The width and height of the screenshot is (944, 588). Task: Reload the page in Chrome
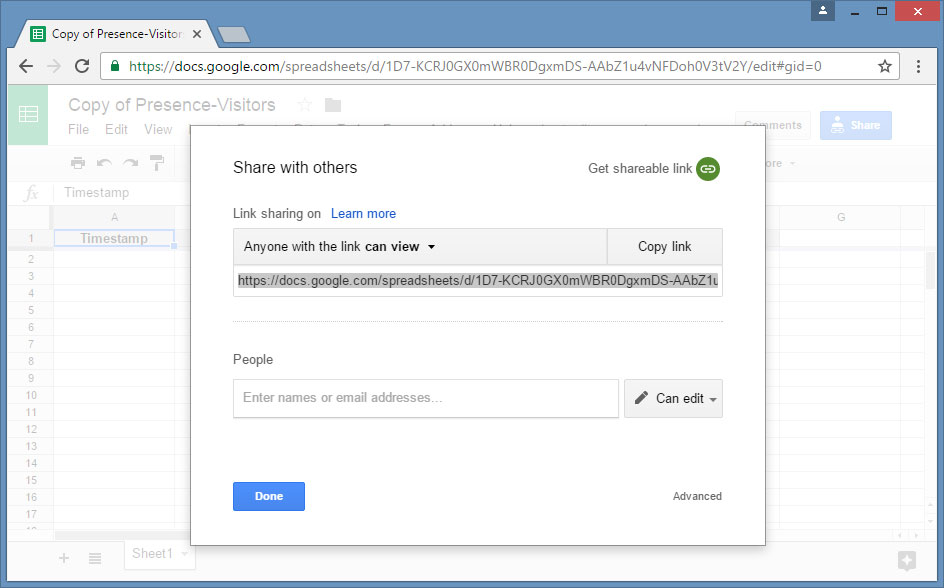(x=82, y=66)
